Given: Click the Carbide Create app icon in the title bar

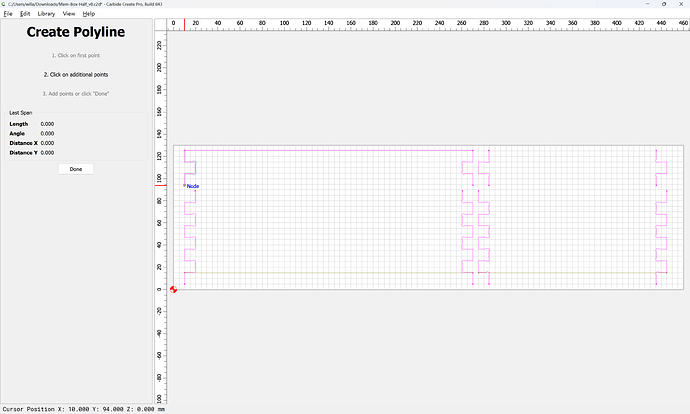Looking at the screenshot, I should tap(4, 4).
